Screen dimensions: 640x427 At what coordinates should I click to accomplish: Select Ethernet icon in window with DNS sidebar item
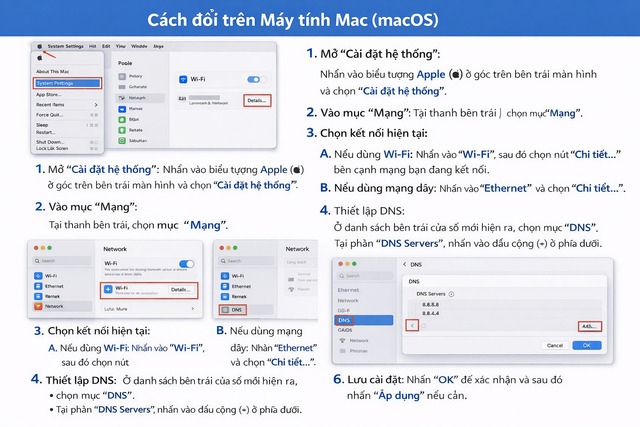click(225, 286)
